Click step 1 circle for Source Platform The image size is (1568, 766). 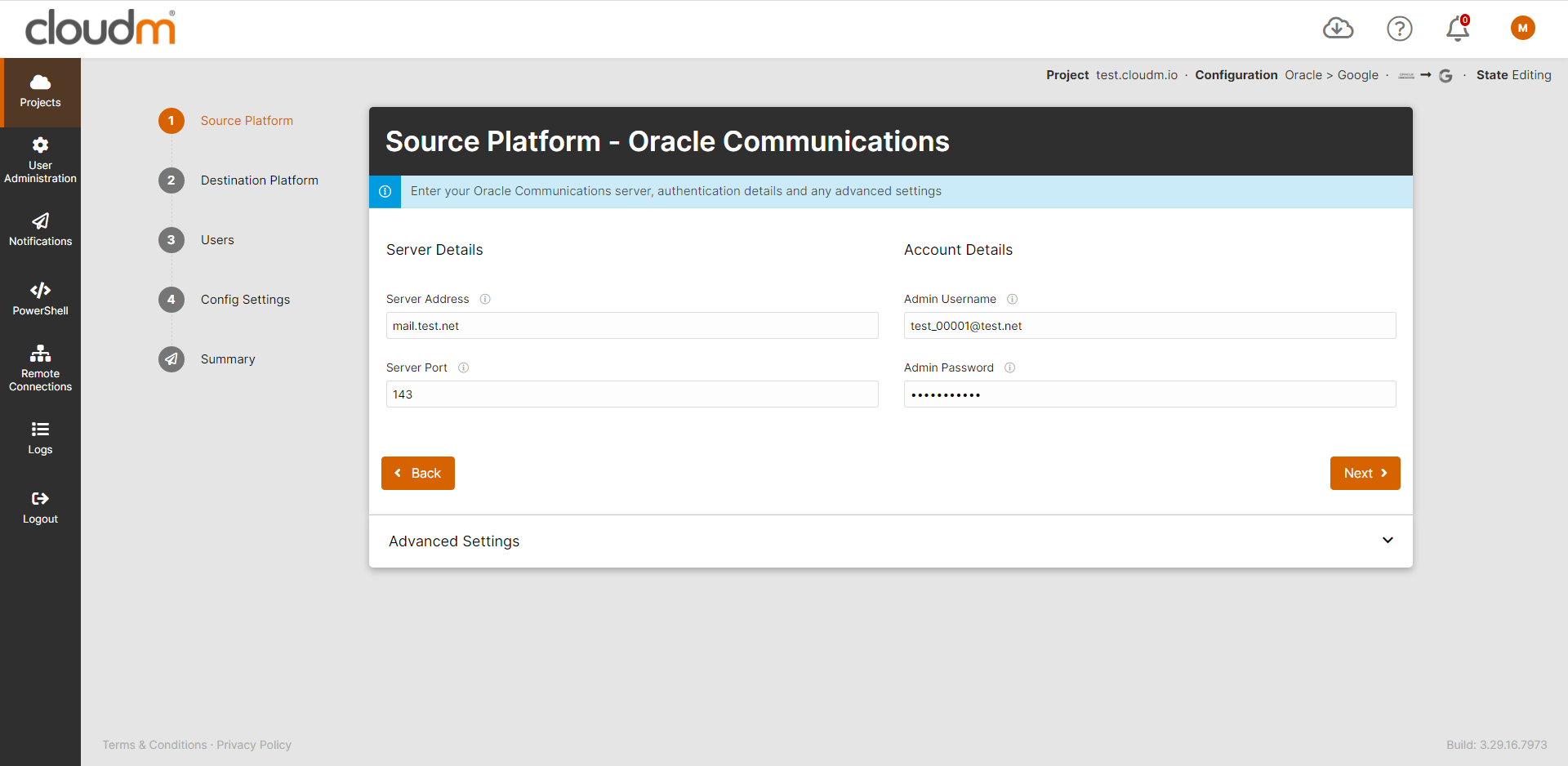pyautogui.click(x=171, y=121)
